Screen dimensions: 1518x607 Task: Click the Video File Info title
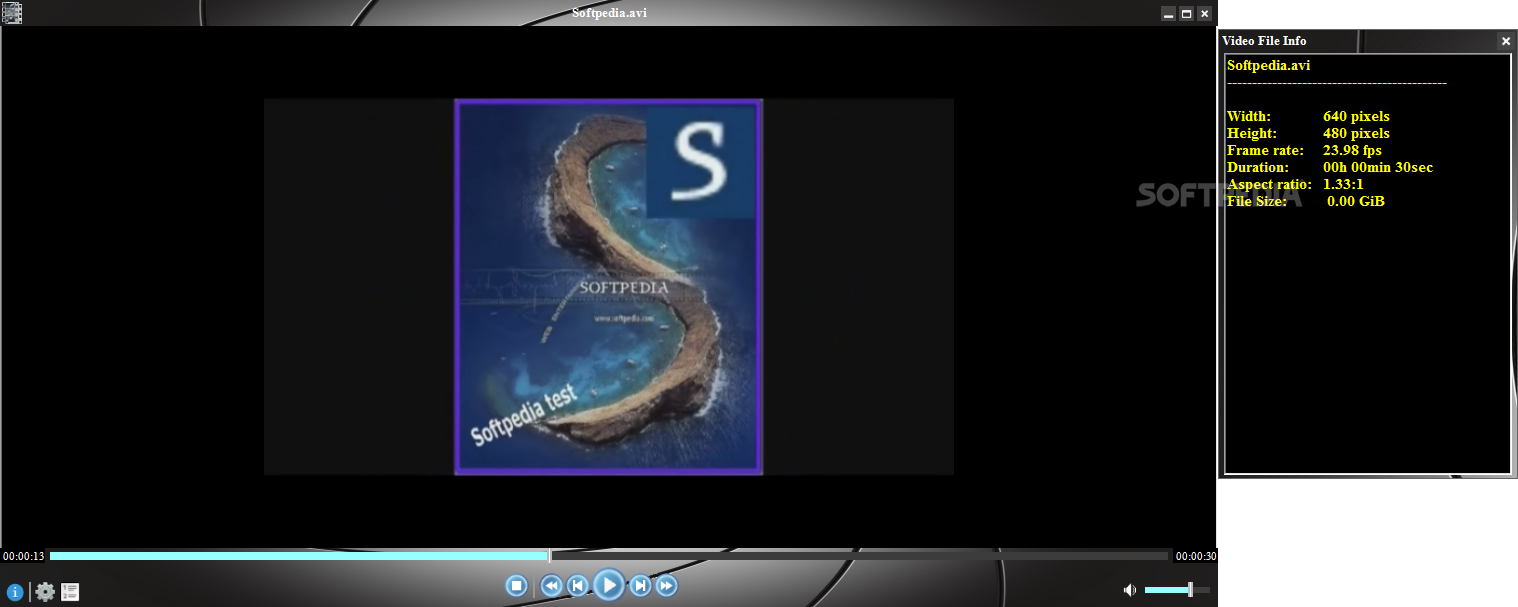(1264, 41)
